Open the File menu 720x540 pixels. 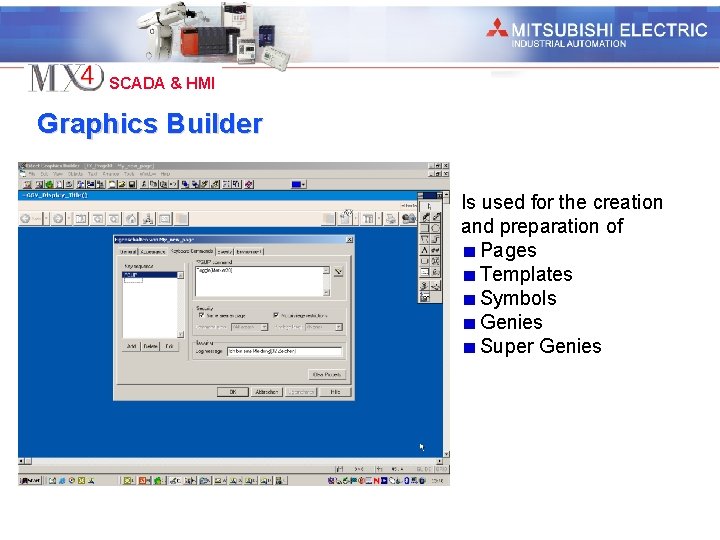(x=32, y=174)
